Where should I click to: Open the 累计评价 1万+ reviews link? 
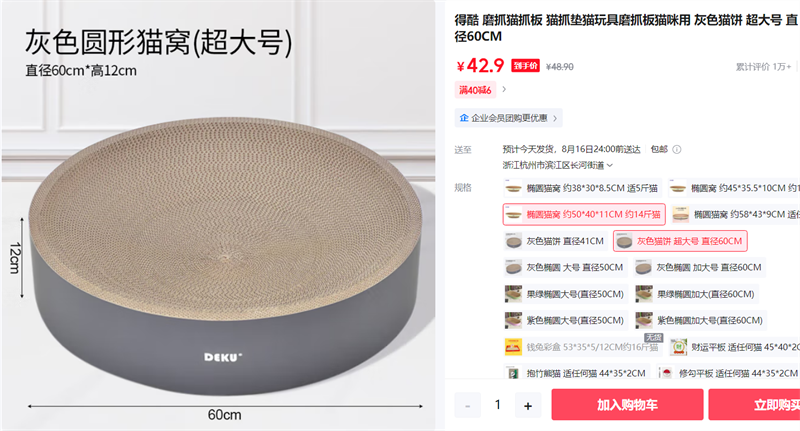point(763,67)
